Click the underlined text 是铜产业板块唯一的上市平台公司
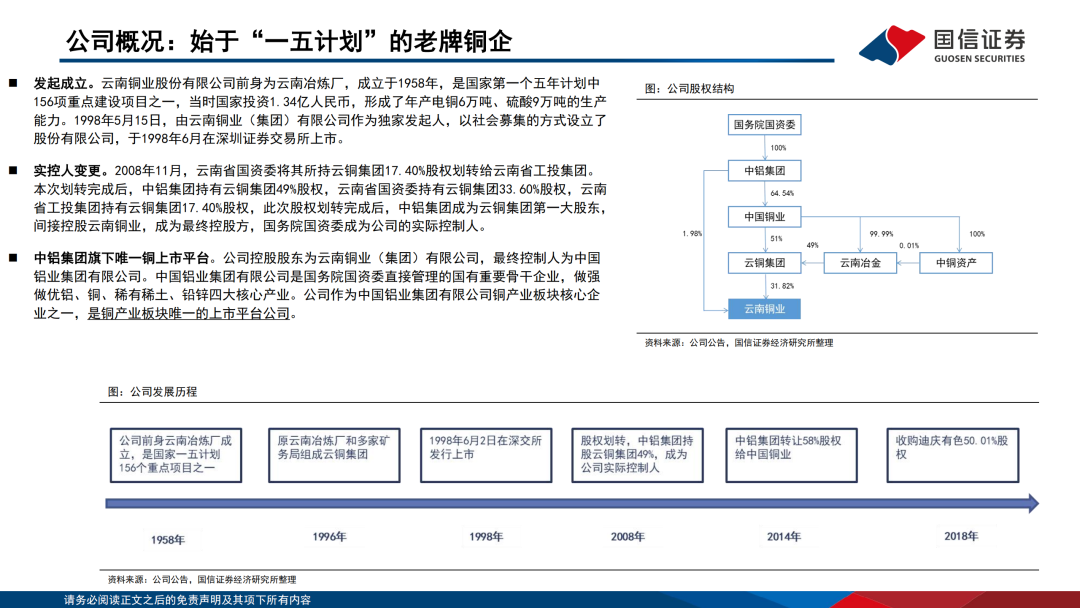 [x=189, y=314]
